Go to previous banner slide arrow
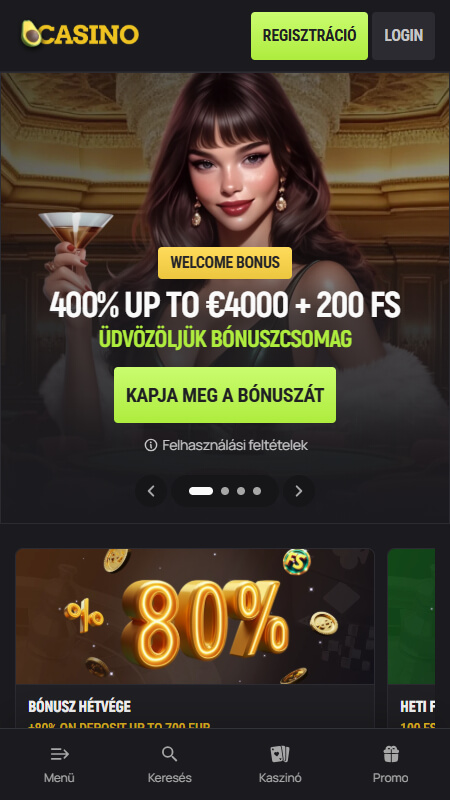 pyautogui.click(x=151, y=491)
